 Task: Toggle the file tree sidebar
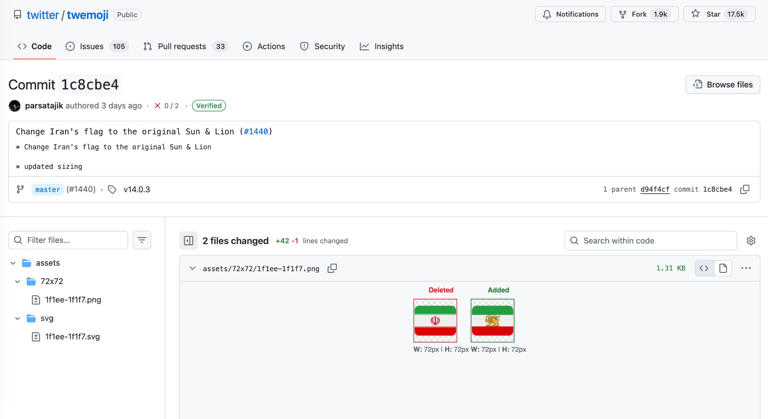[x=188, y=241]
